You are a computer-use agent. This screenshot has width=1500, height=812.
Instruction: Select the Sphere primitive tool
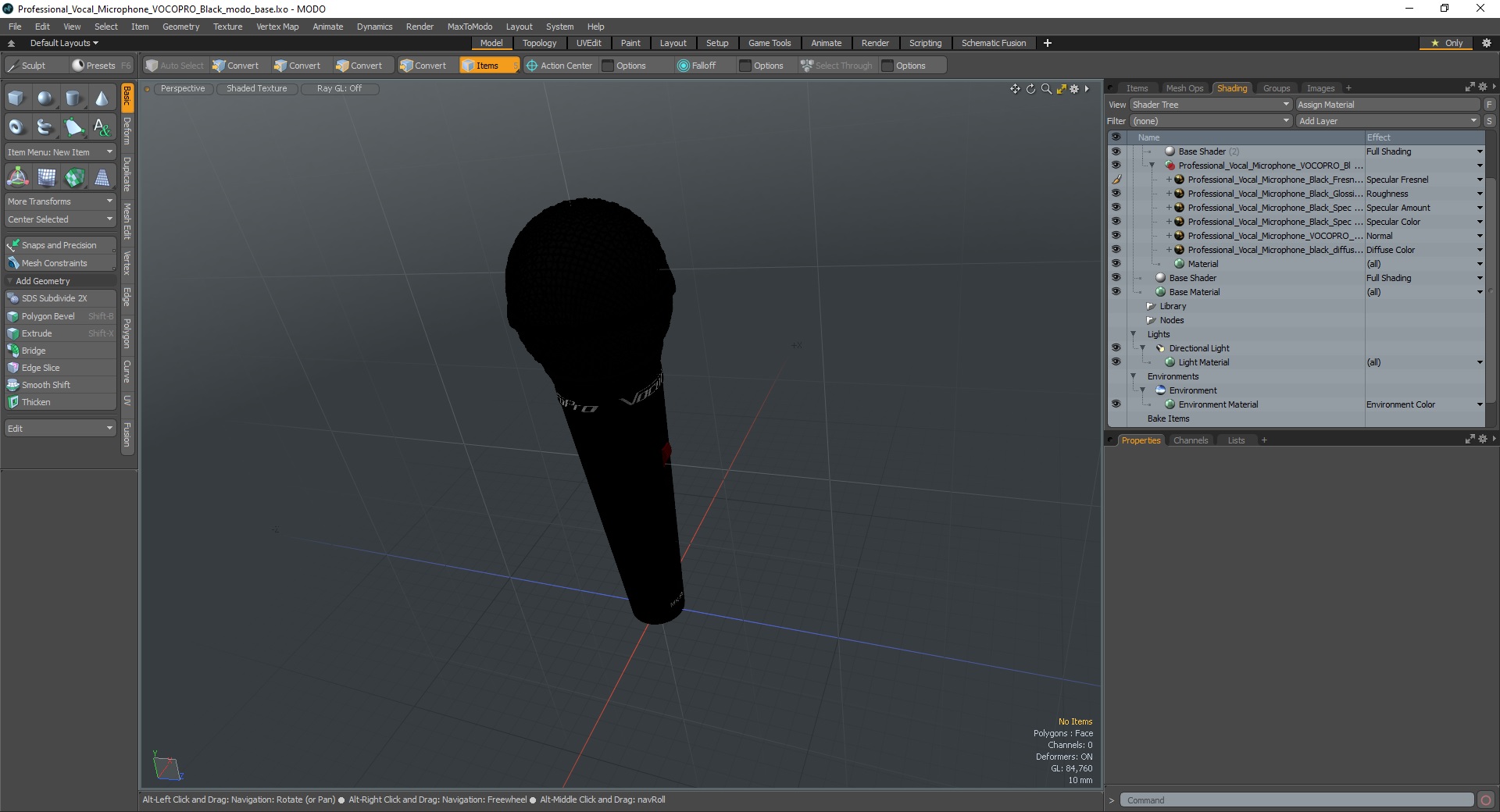pyautogui.click(x=45, y=98)
